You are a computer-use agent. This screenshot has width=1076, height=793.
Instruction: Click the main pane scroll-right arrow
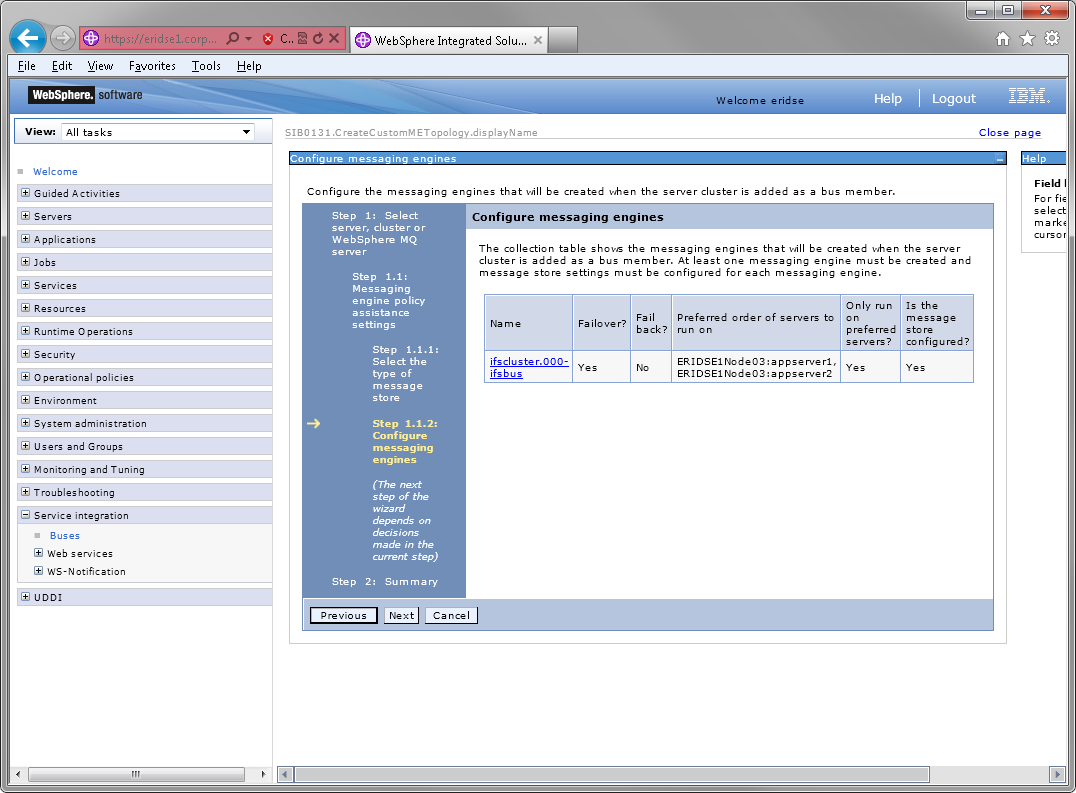(x=1057, y=774)
